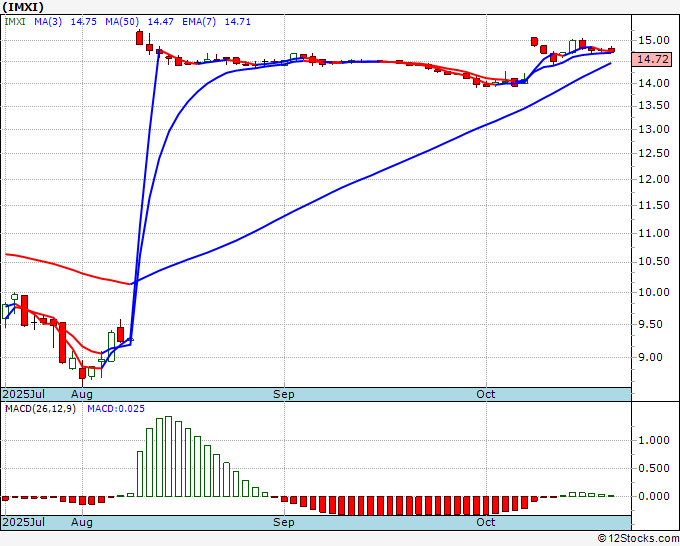Click Oct on the MACD panel axis
The width and height of the screenshot is (680, 546).
(x=486, y=522)
